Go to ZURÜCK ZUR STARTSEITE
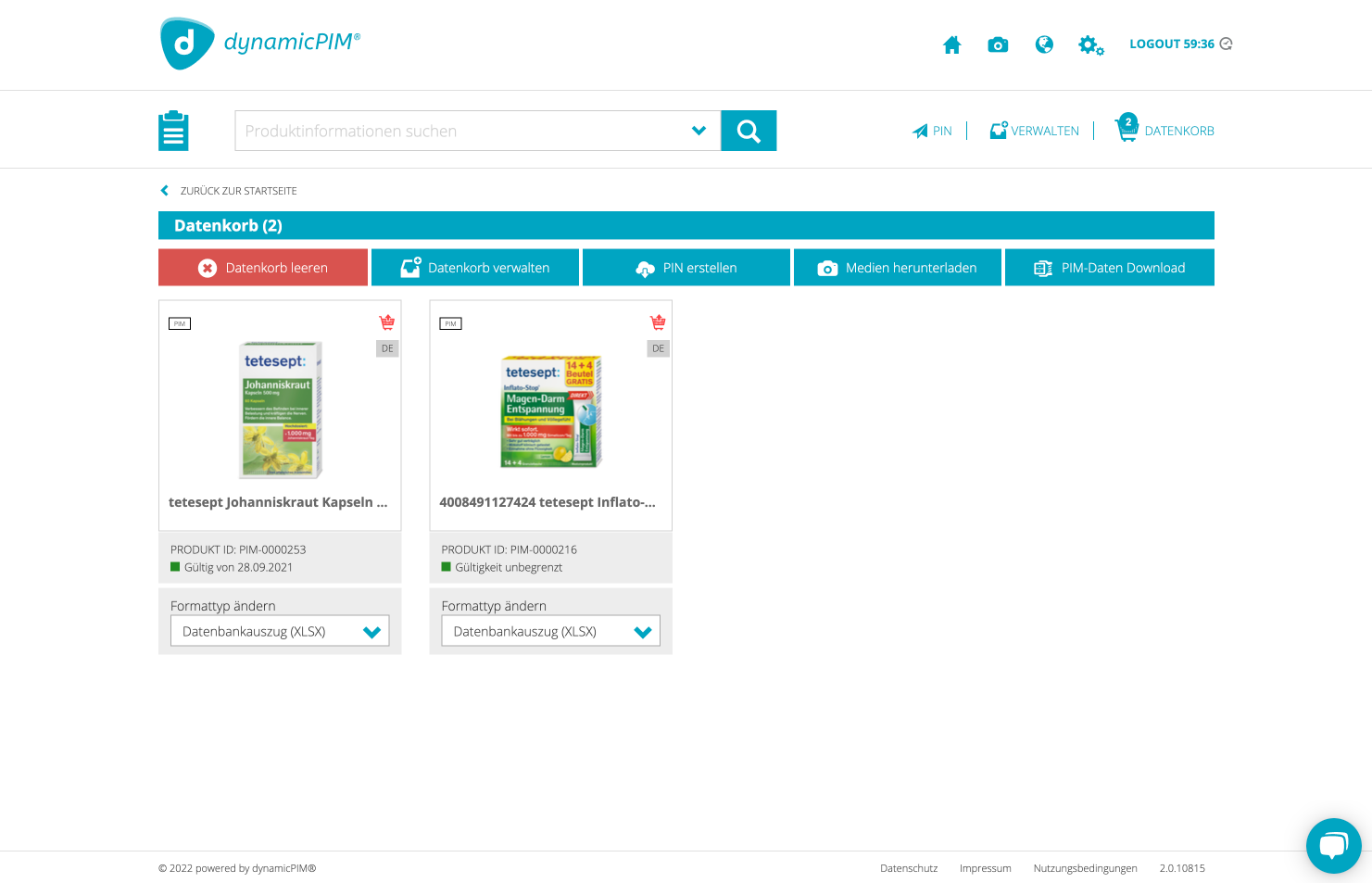1372x883 pixels. (x=238, y=191)
